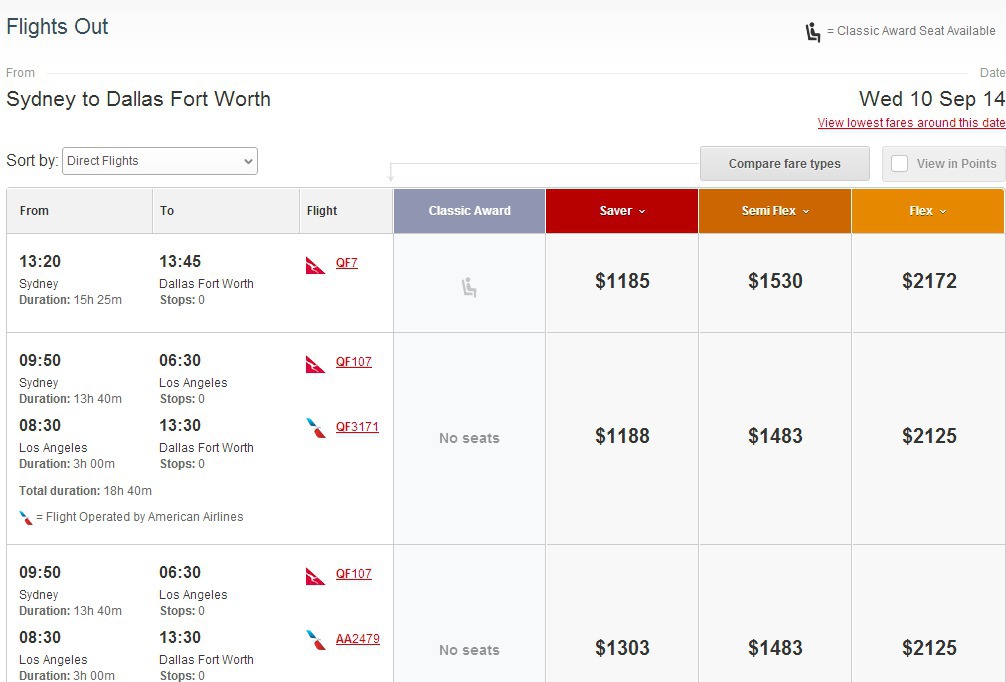Select the $1185 Saver fare for QF7
This screenshot has width=1006, height=682.
(x=622, y=282)
